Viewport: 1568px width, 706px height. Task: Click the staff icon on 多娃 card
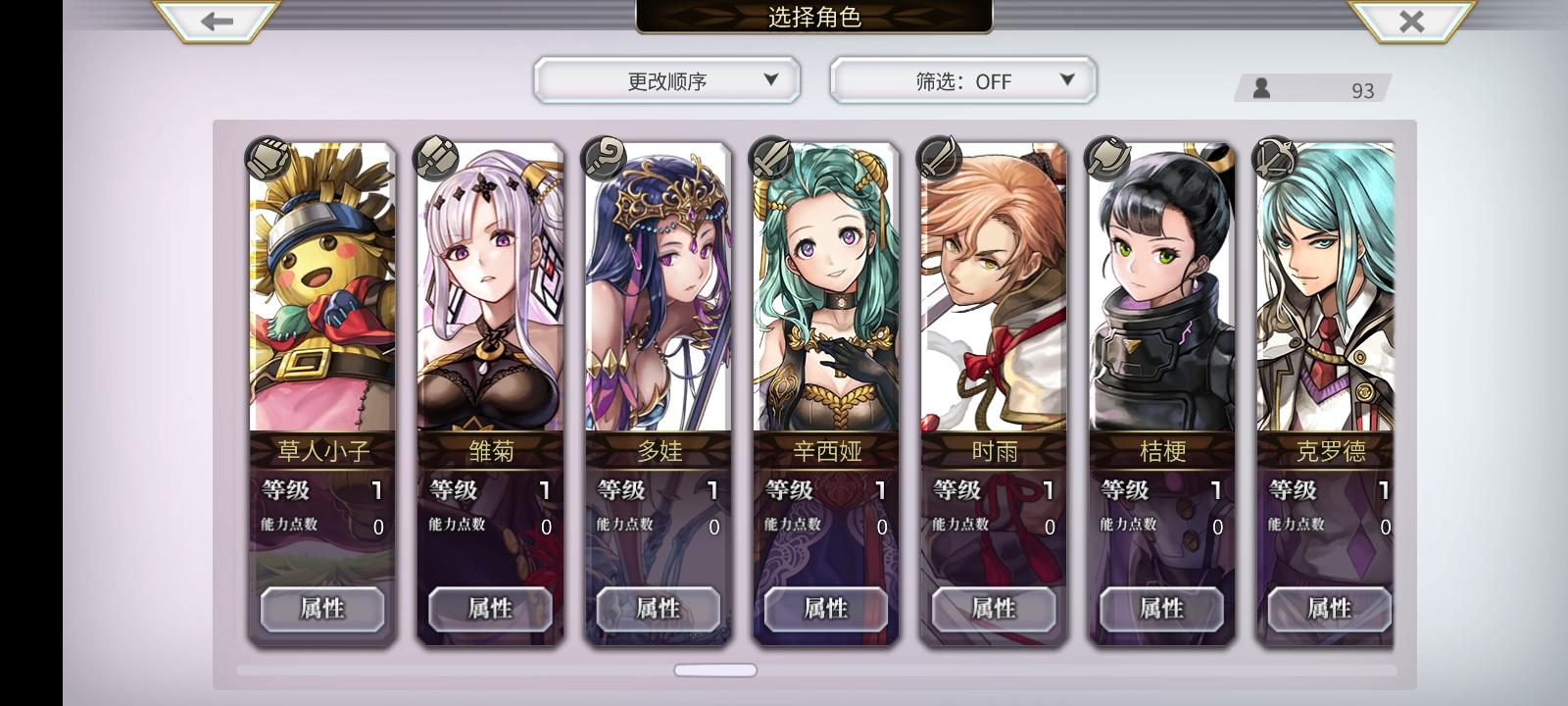pyautogui.click(x=604, y=159)
